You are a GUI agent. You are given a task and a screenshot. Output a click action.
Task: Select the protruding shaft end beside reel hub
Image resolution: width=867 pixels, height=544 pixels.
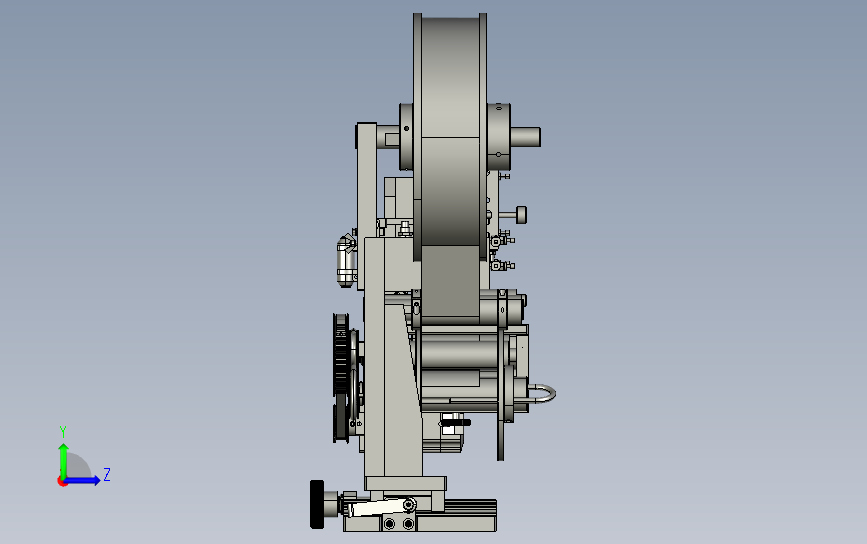coord(525,137)
